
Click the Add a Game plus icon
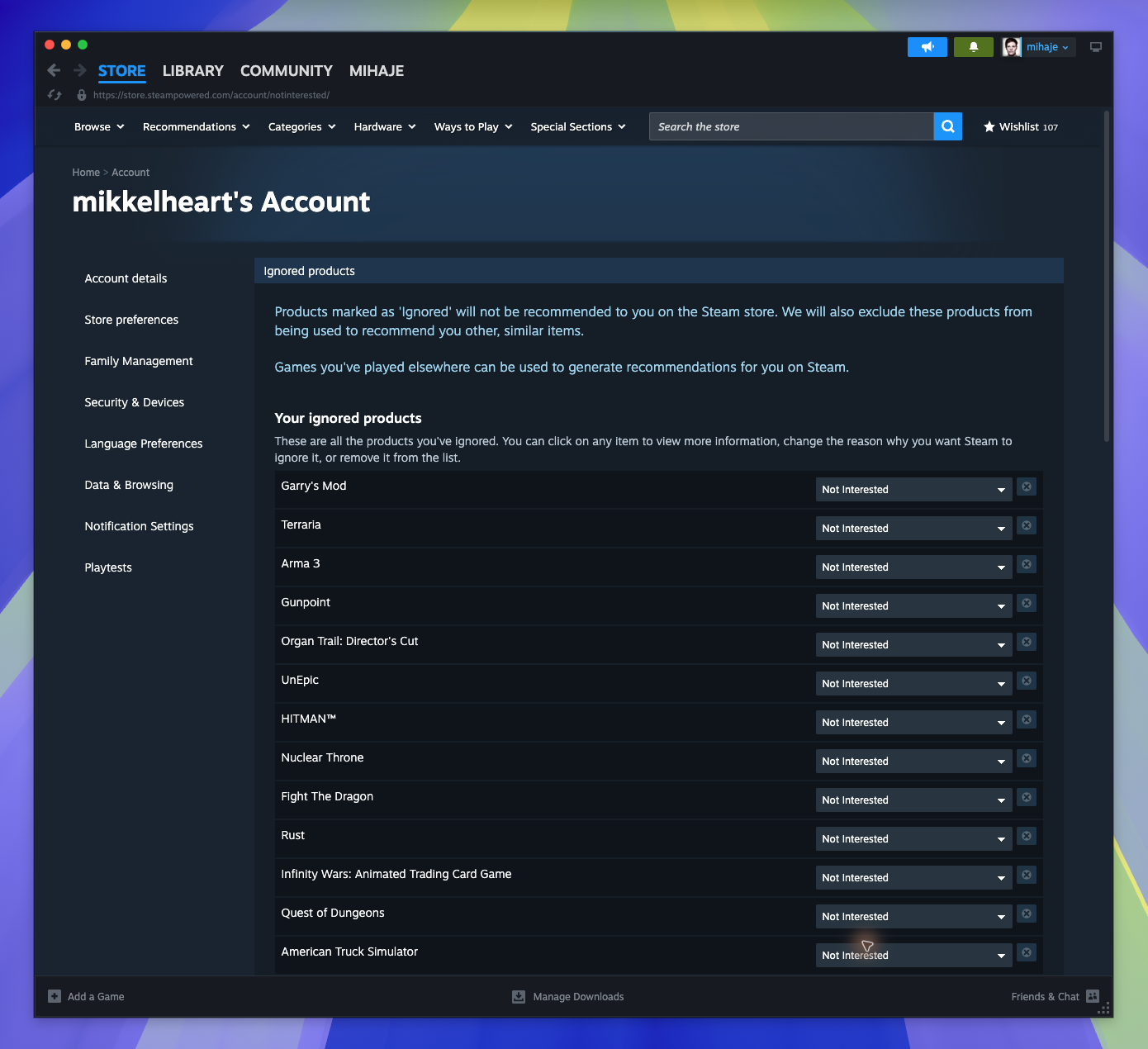(x=55, y=996)
